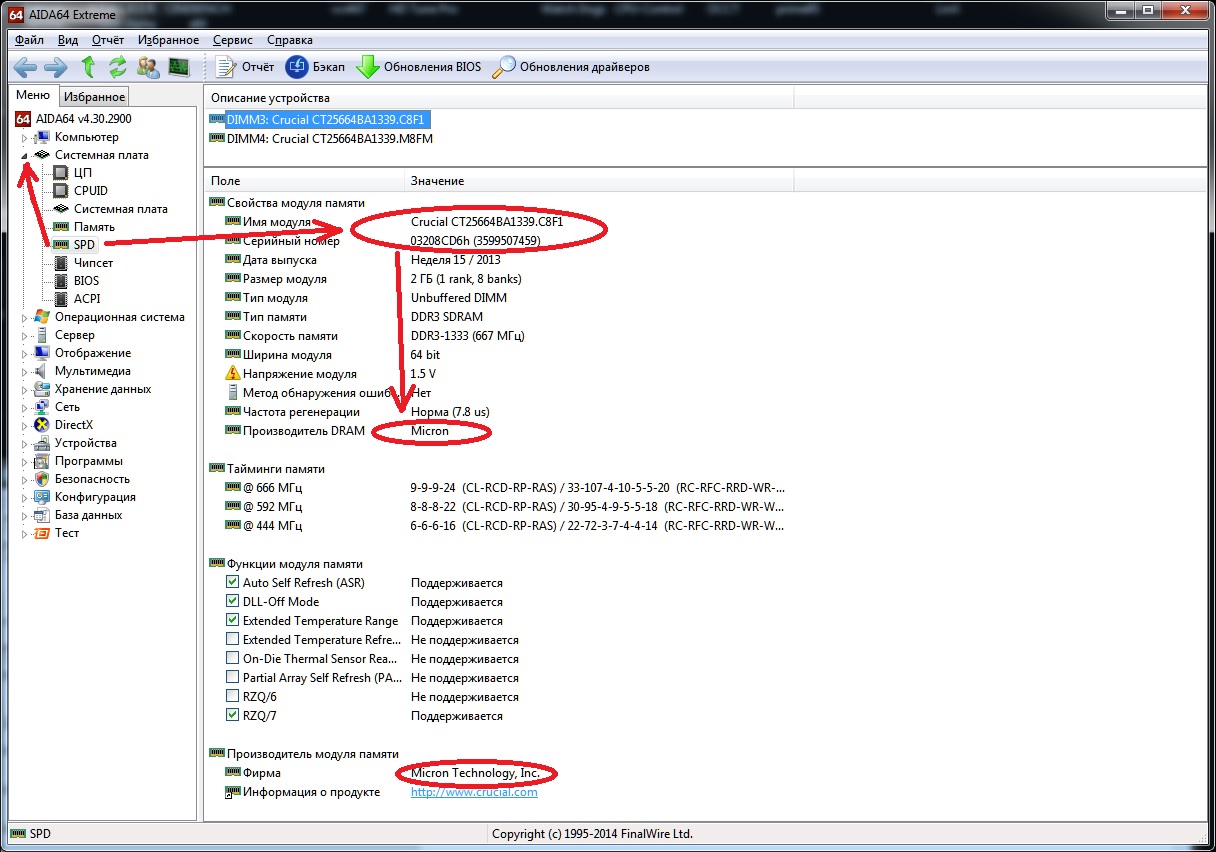Image resolution: width=1216 pixels, height=852 pixels.
Task: Click the Сеть network icon
Action: tap(43, 407)
